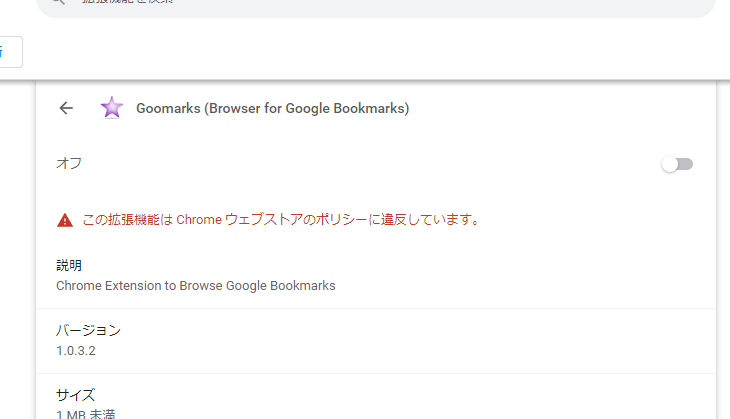Click the purple star Goomarks icon
This screenshot has height=419, width=730.
[x=112, y=108]
